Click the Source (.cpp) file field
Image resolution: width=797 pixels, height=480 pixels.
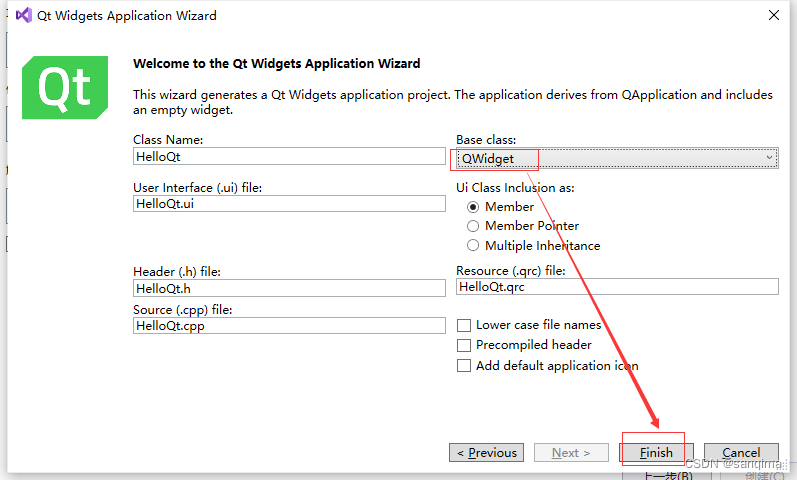coord(289,325)
